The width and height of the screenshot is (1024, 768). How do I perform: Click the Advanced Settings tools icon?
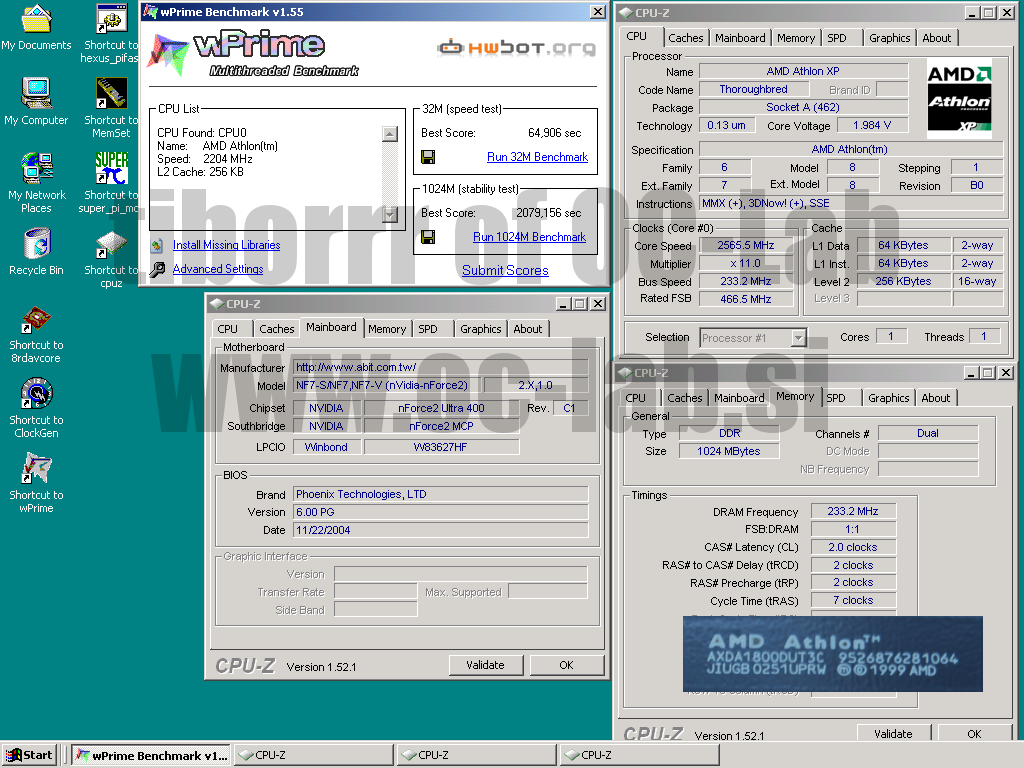pyautogui.click(x=157, y=269)
